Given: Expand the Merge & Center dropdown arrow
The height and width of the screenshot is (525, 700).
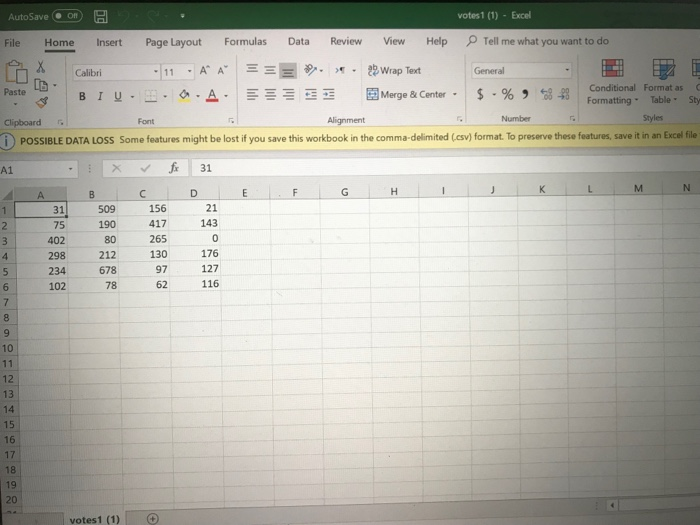Looking at the screenshot, I should pyautogui.click(x=454, y=94).
